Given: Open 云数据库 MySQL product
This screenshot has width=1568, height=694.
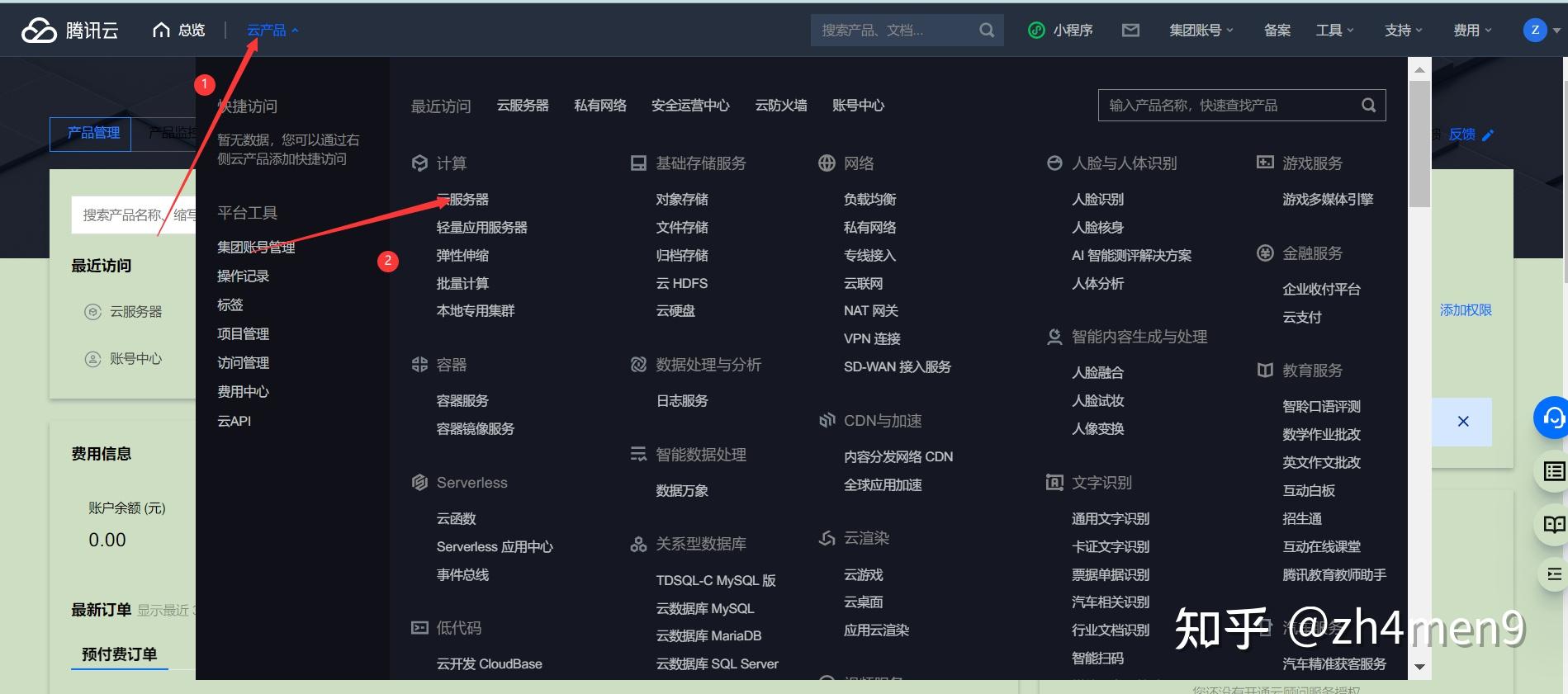Looking at the screenshot, I should pyautogui.click(x=705, y=609).
